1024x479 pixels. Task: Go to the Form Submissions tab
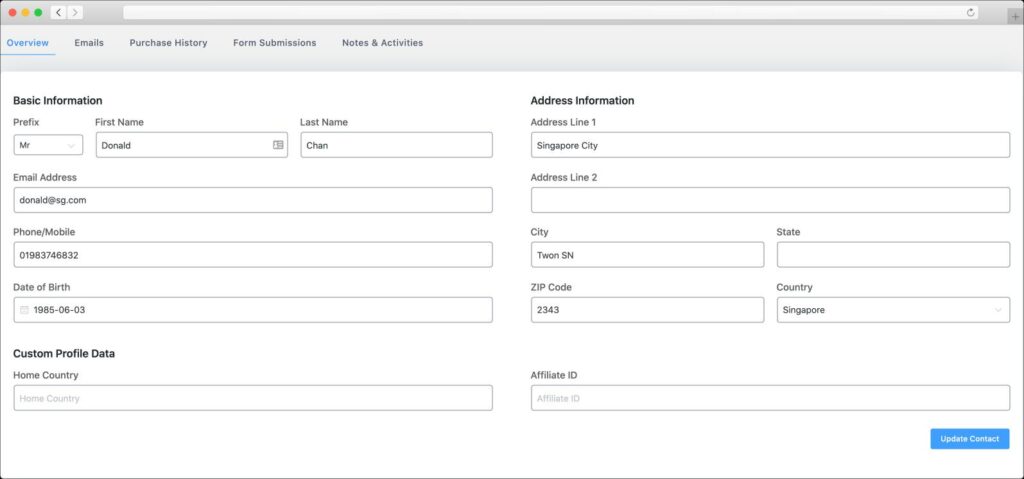tap(274, 42)
